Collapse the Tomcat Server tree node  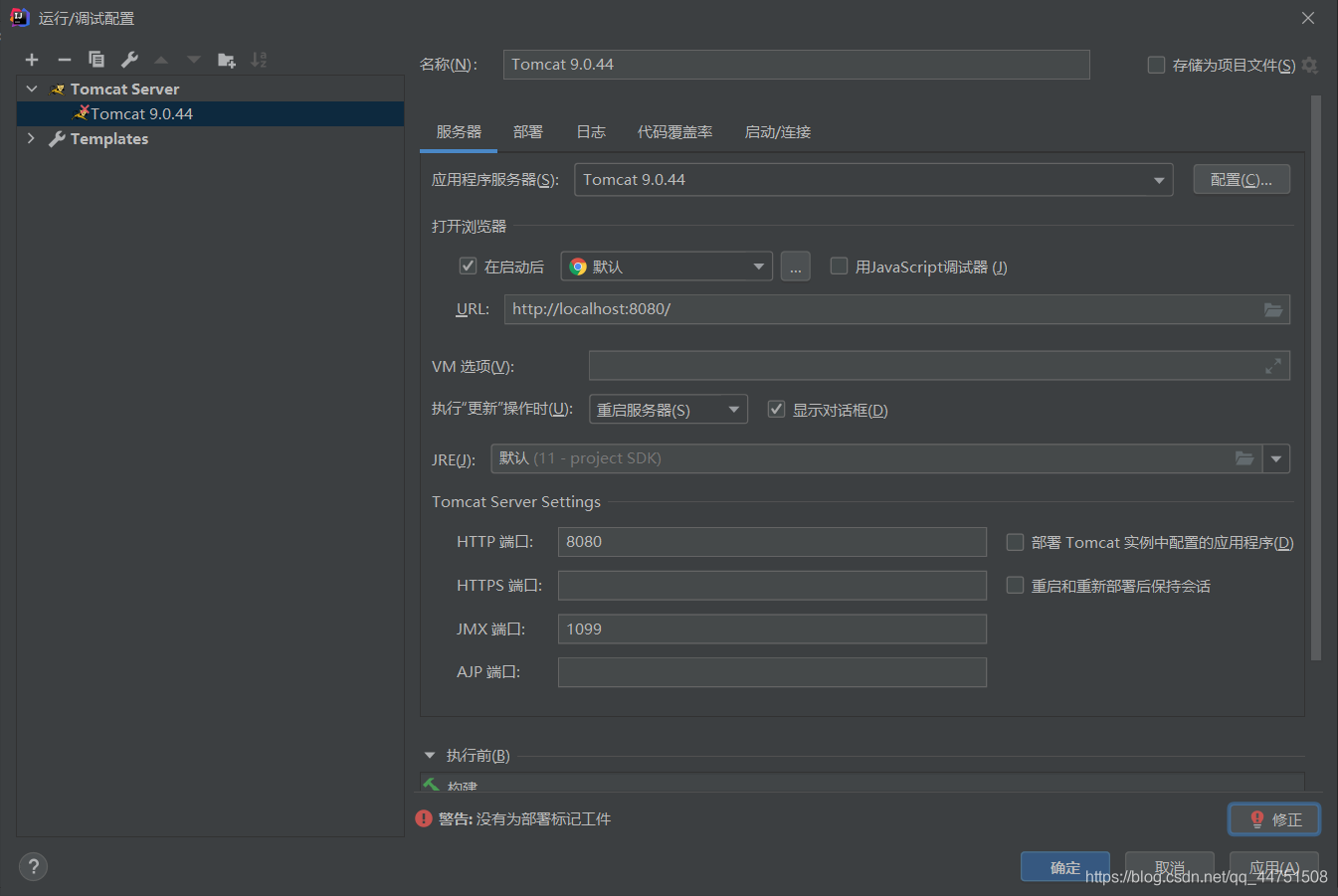tap(32, 90)
